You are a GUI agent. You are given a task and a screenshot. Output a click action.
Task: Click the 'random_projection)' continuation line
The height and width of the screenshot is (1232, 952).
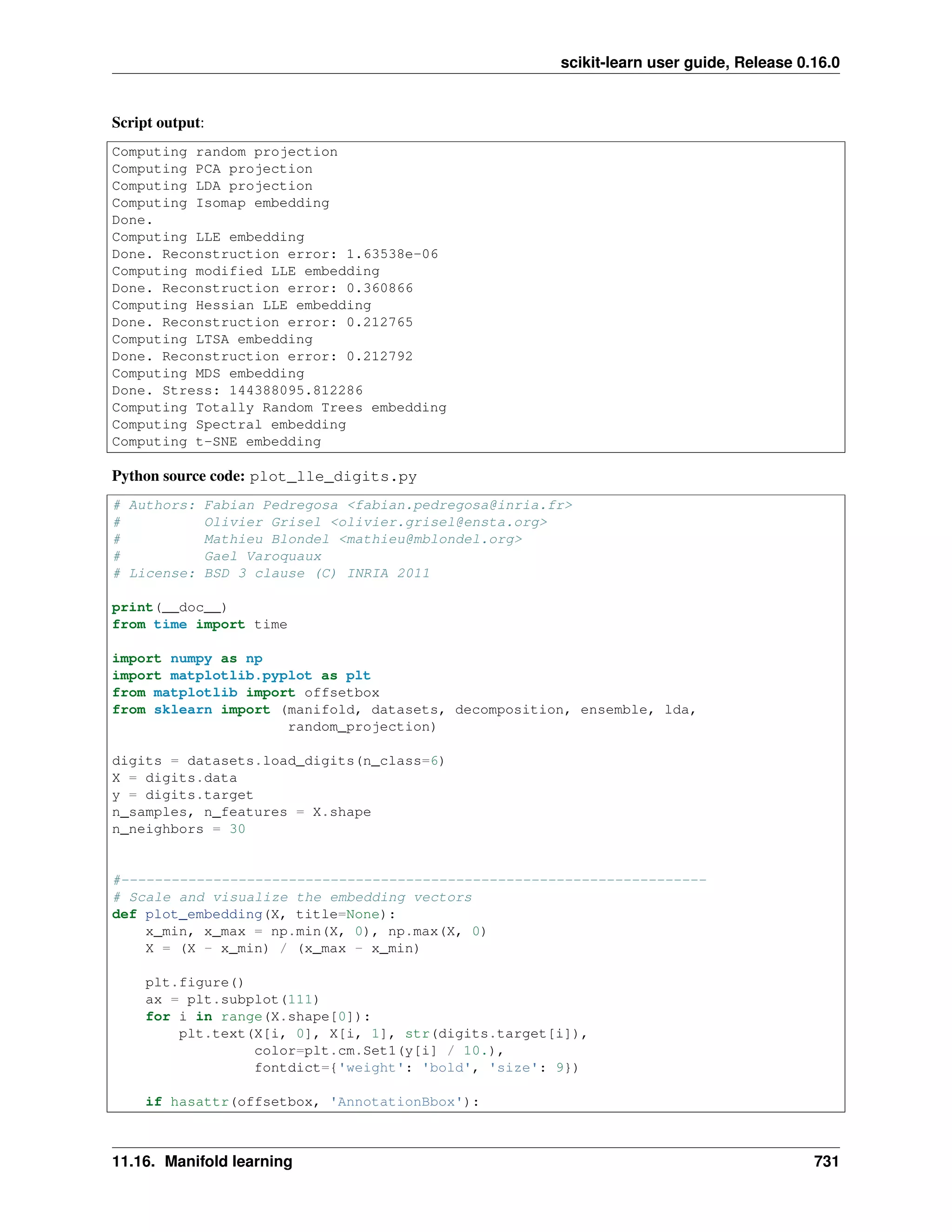363,727
